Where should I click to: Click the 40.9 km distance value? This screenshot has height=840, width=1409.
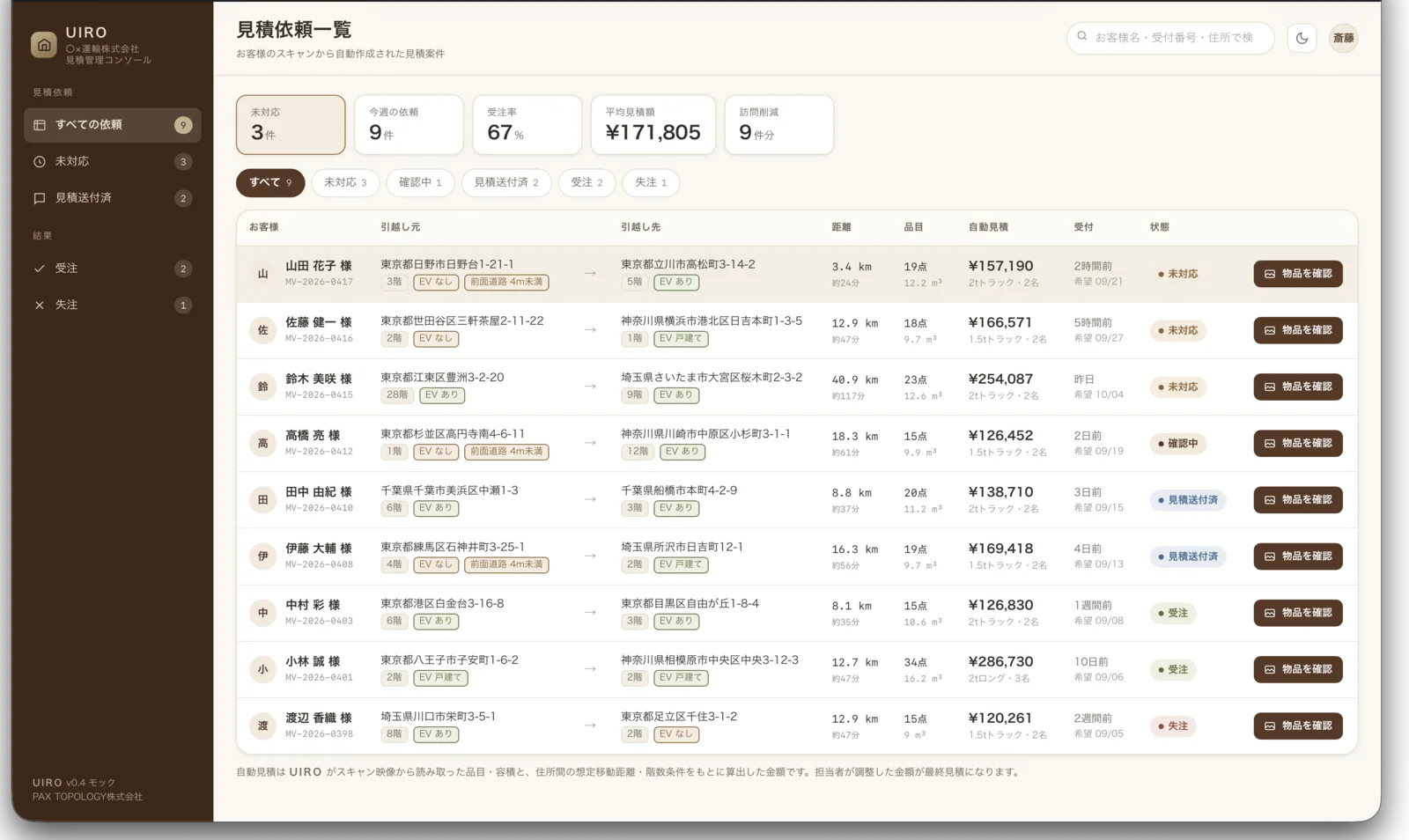[855, 380]
